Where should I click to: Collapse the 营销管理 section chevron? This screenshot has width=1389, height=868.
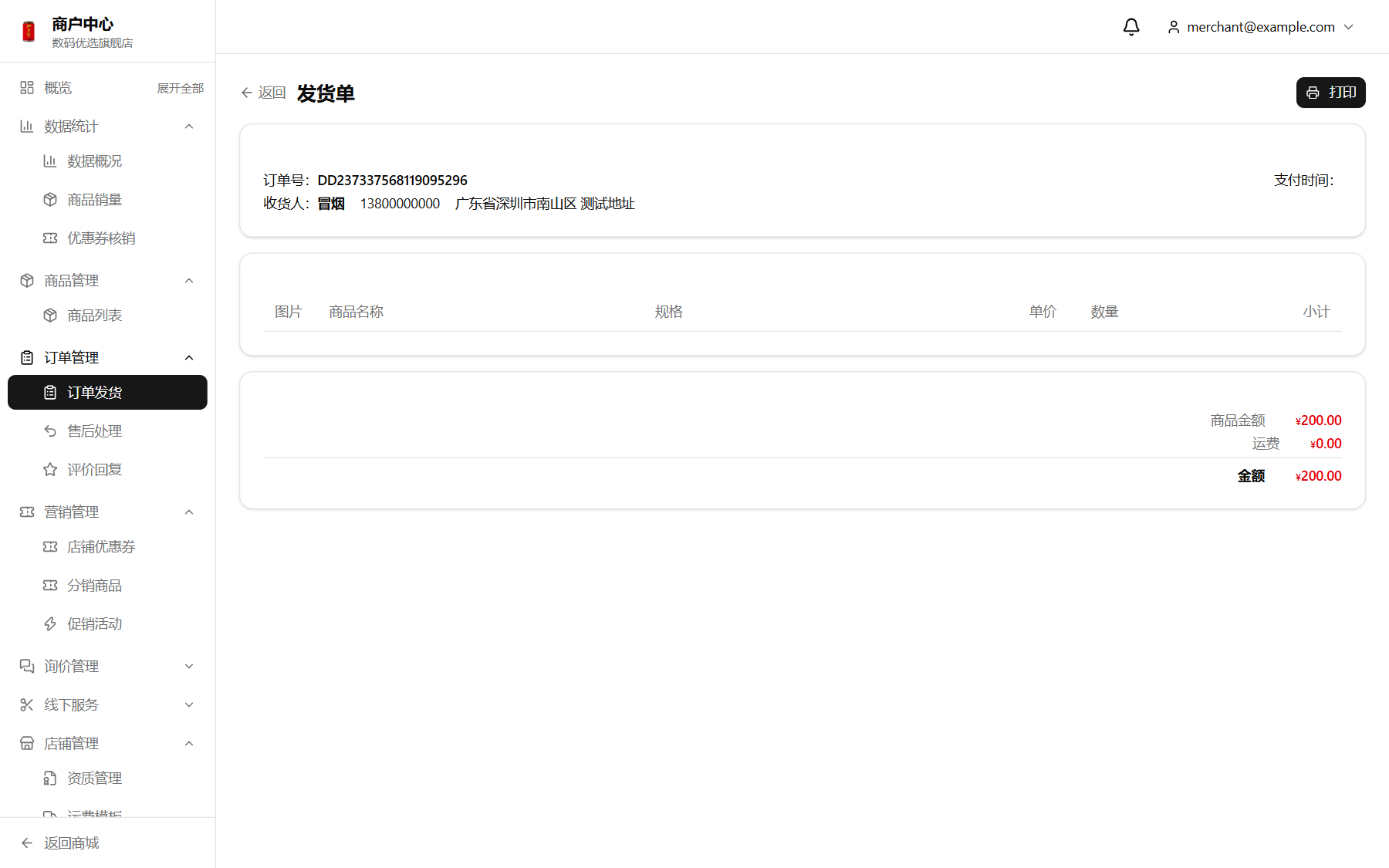[189, 512]
